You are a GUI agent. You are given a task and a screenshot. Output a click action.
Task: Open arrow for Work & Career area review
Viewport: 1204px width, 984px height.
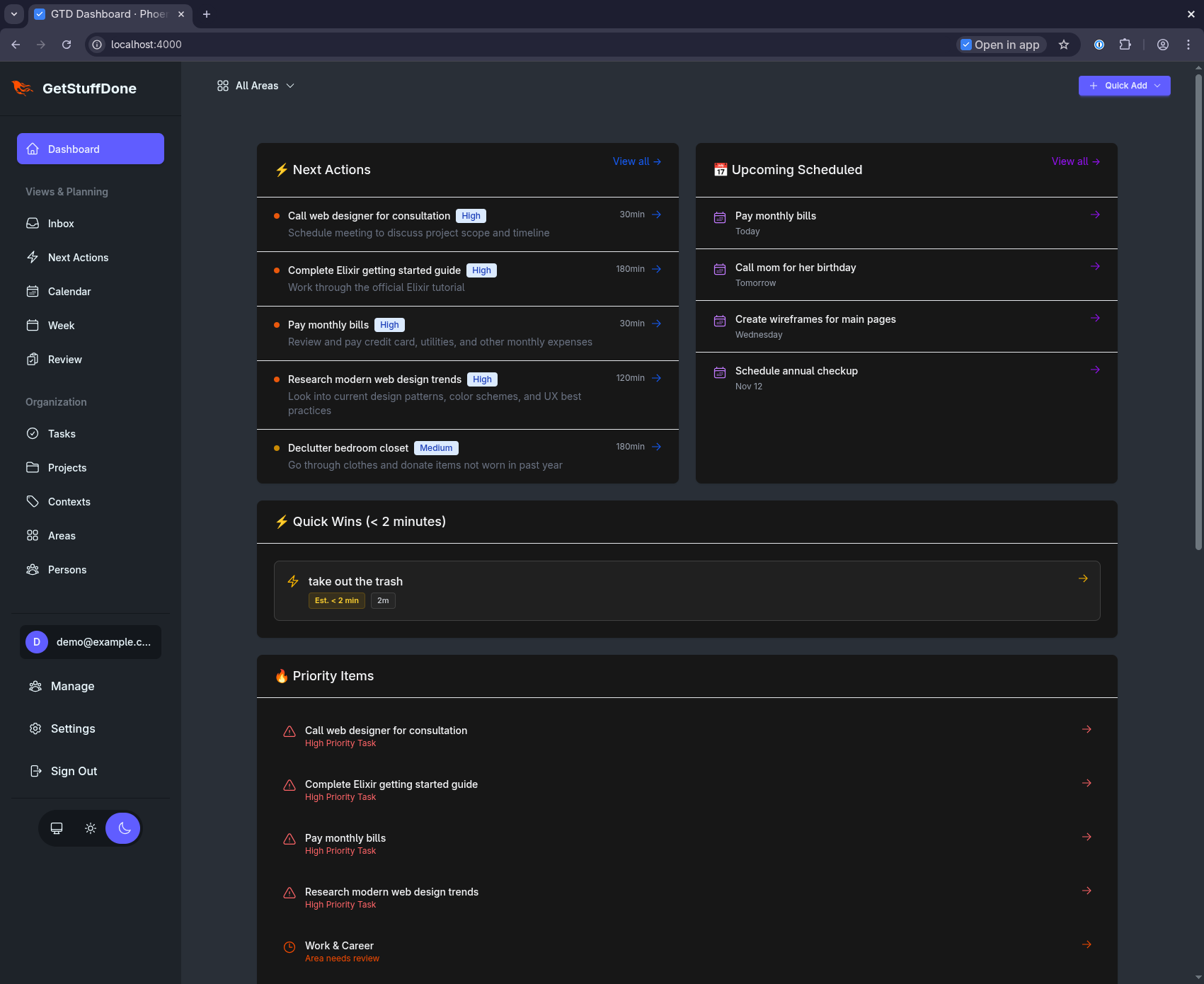point(1087,944)
